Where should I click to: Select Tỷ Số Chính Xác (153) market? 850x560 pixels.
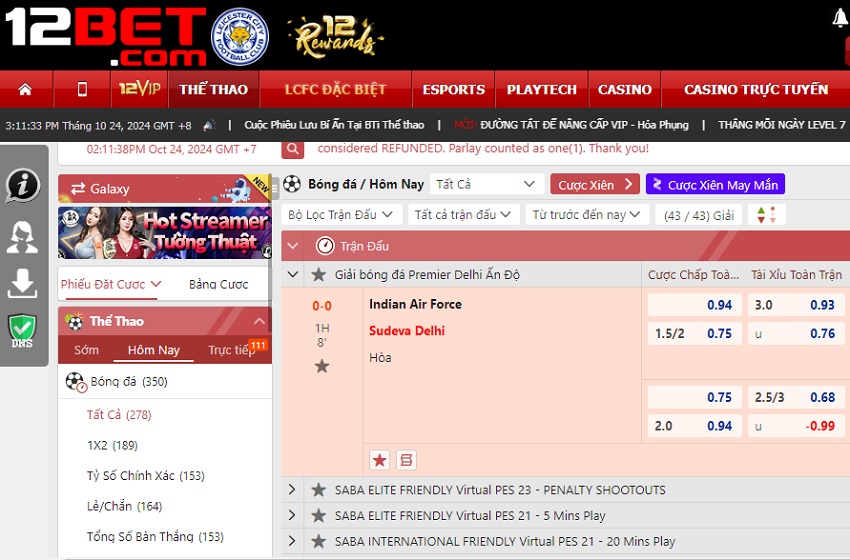[146, 475]
